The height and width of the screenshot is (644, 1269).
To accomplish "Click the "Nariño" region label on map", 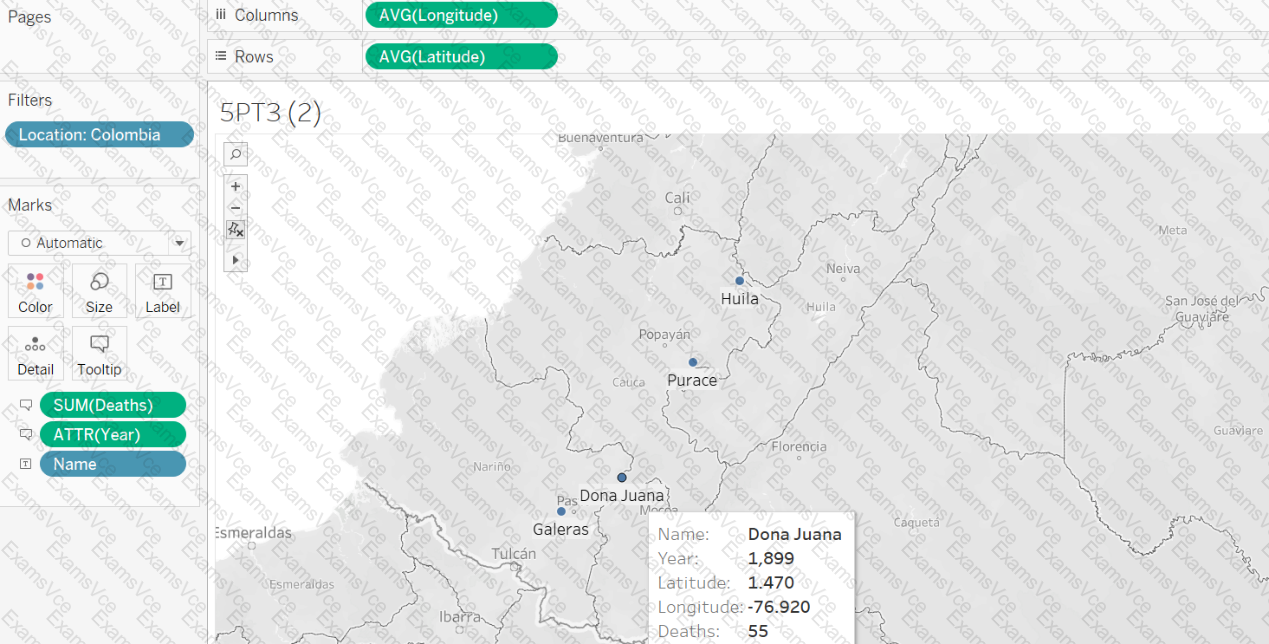I will click(491, 466).
